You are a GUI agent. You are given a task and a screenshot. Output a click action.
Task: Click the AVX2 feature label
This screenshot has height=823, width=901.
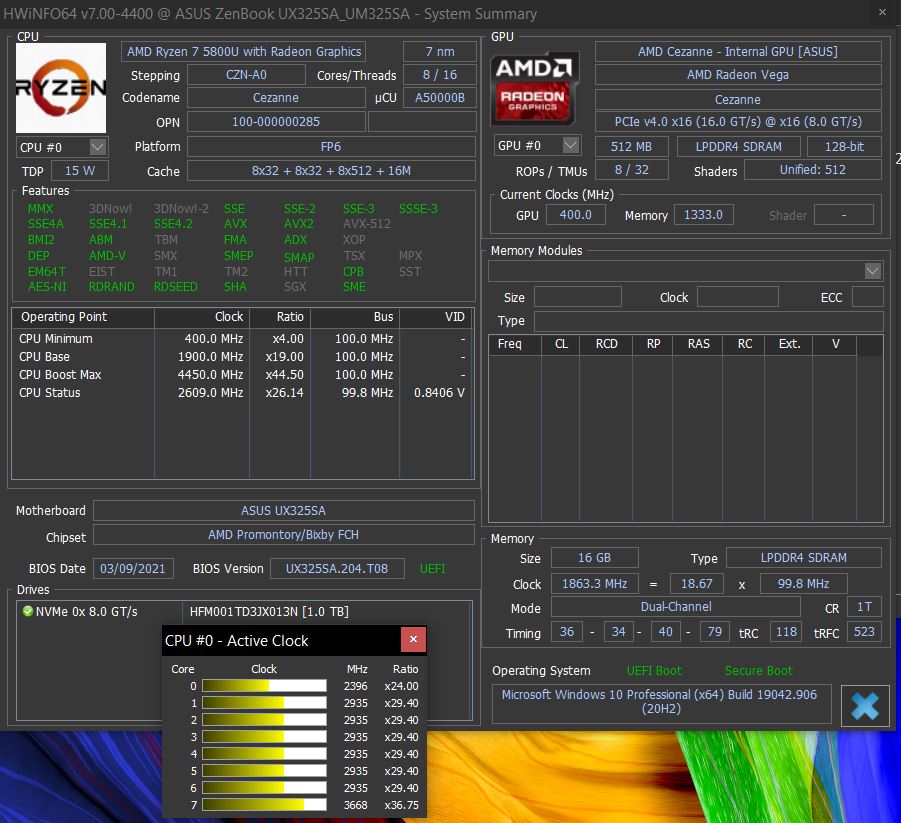pos(299,224)
